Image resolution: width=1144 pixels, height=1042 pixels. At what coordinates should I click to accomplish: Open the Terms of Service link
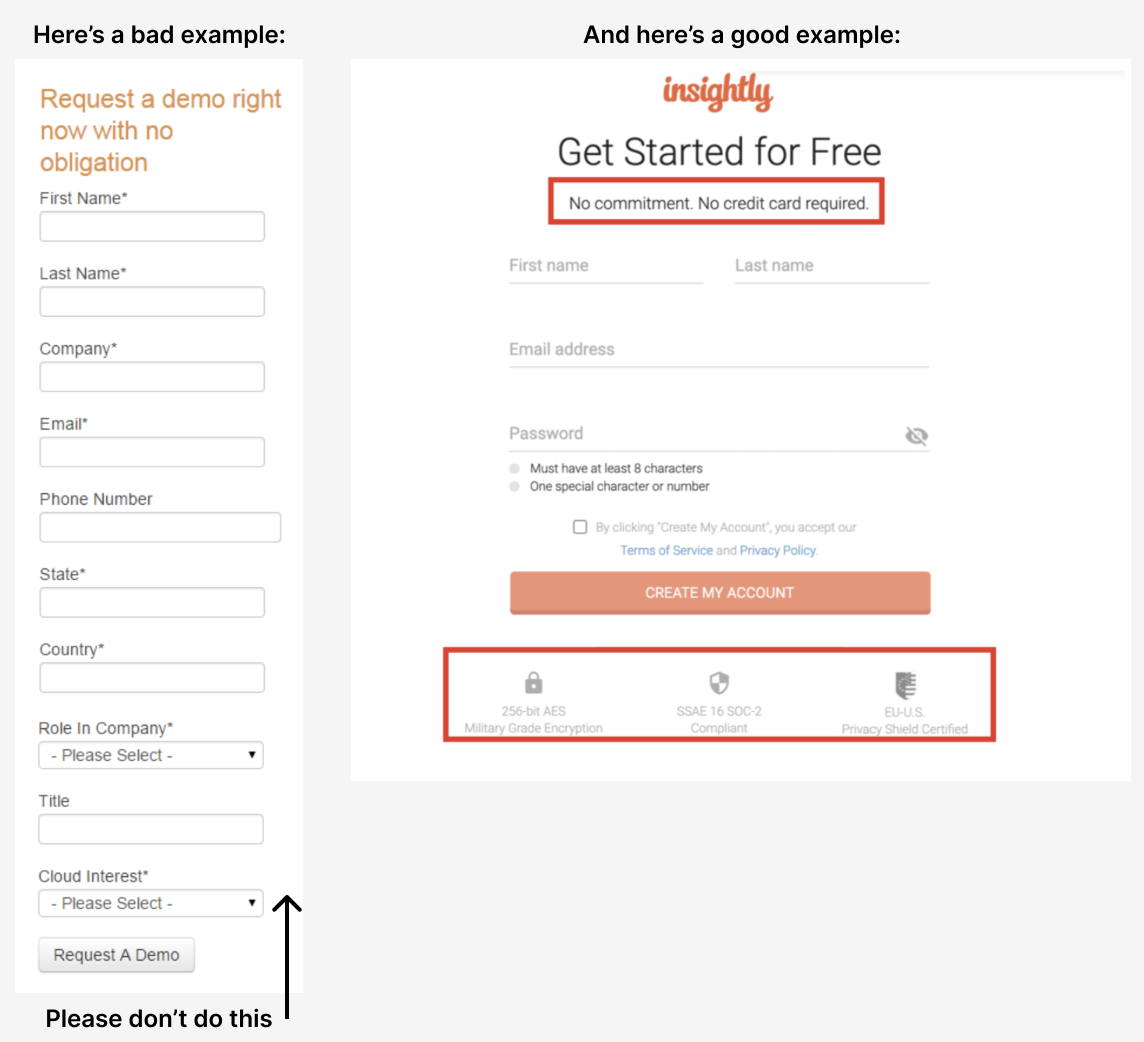point(666,550)
